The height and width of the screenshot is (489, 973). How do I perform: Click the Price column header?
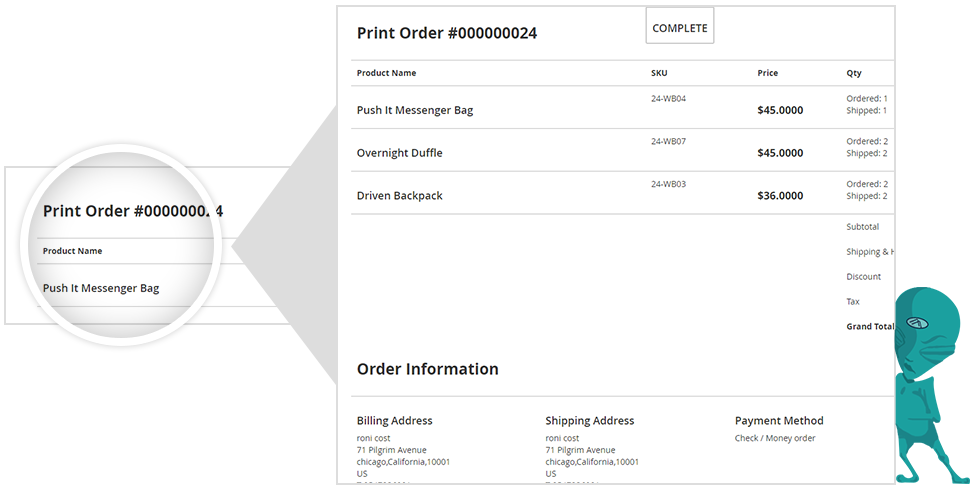click(x=767, y=73)
